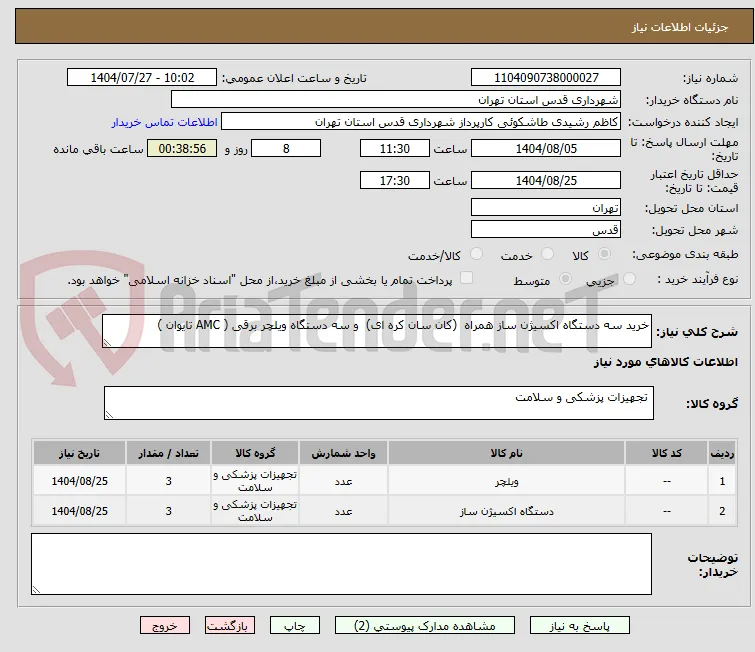The width and height of the screenshot is (755, 652).
Task: Click quantity 3 in دستگاه اکسیژن ساز row
Action: pyautogui.click(x=169, y=510)
